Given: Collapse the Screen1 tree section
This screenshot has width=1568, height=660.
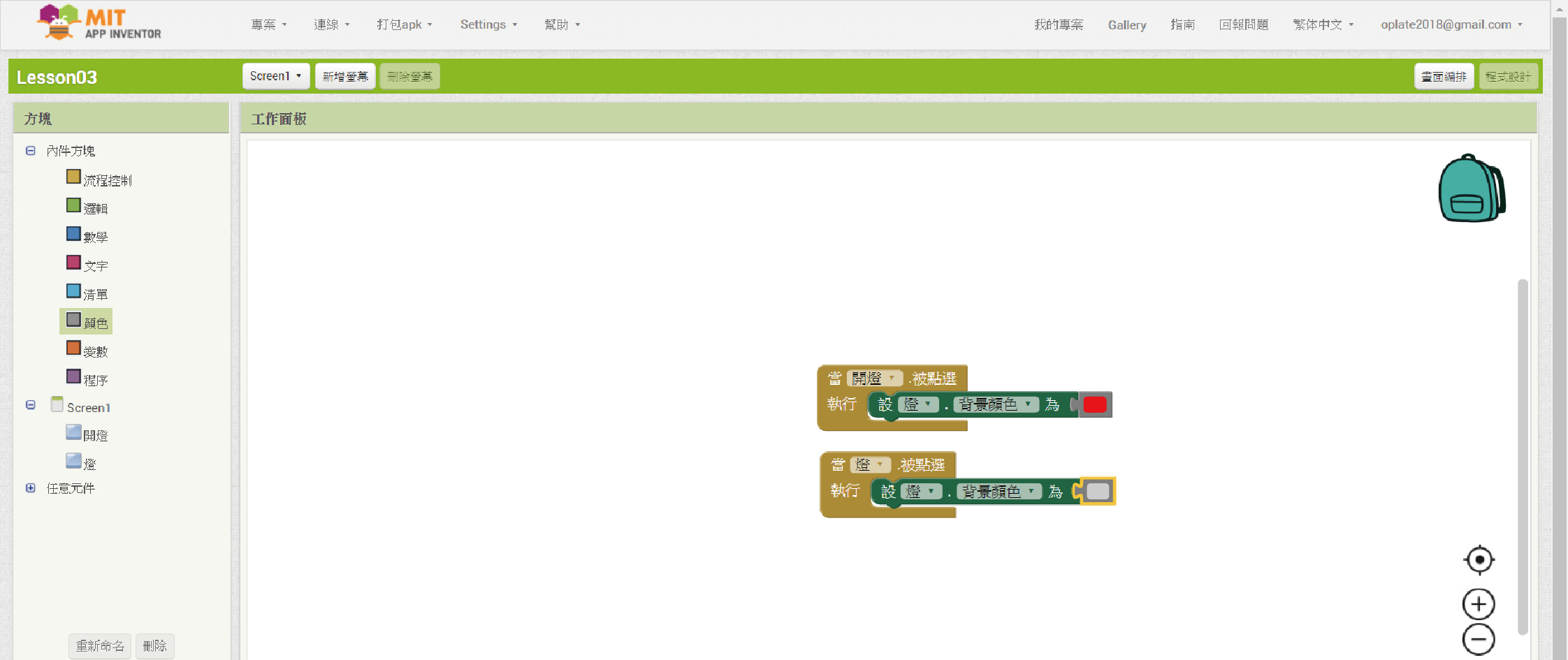Looking at the screenshot, I should [31, 405].
